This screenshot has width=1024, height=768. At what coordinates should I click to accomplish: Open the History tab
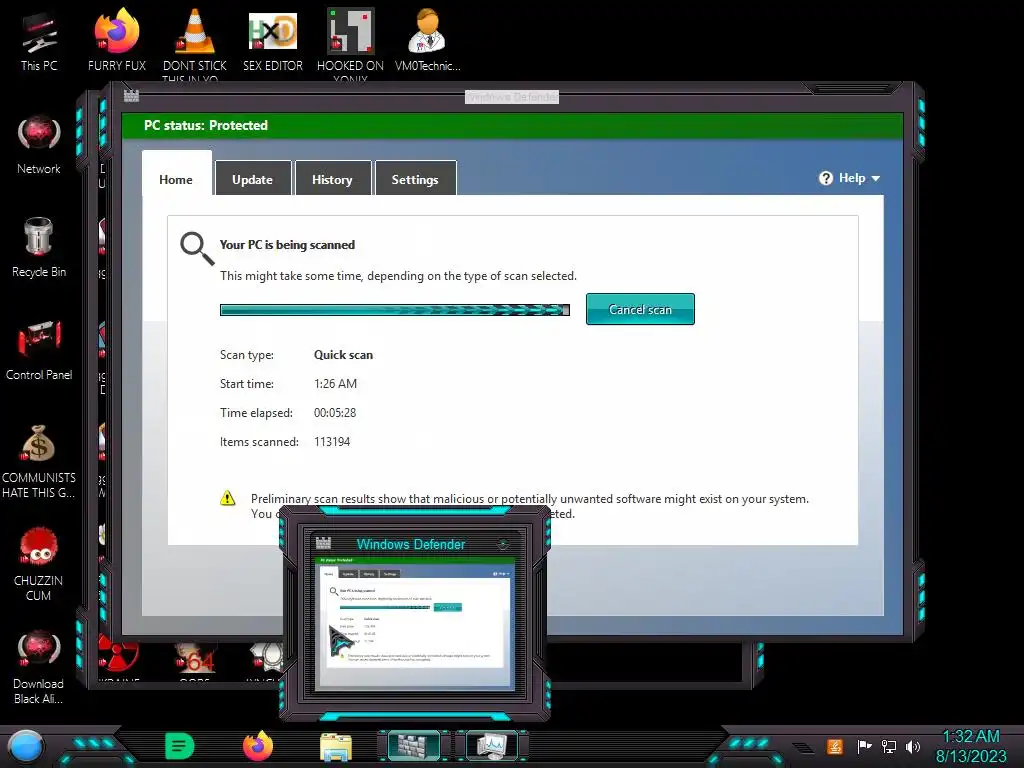click(332, 178)
